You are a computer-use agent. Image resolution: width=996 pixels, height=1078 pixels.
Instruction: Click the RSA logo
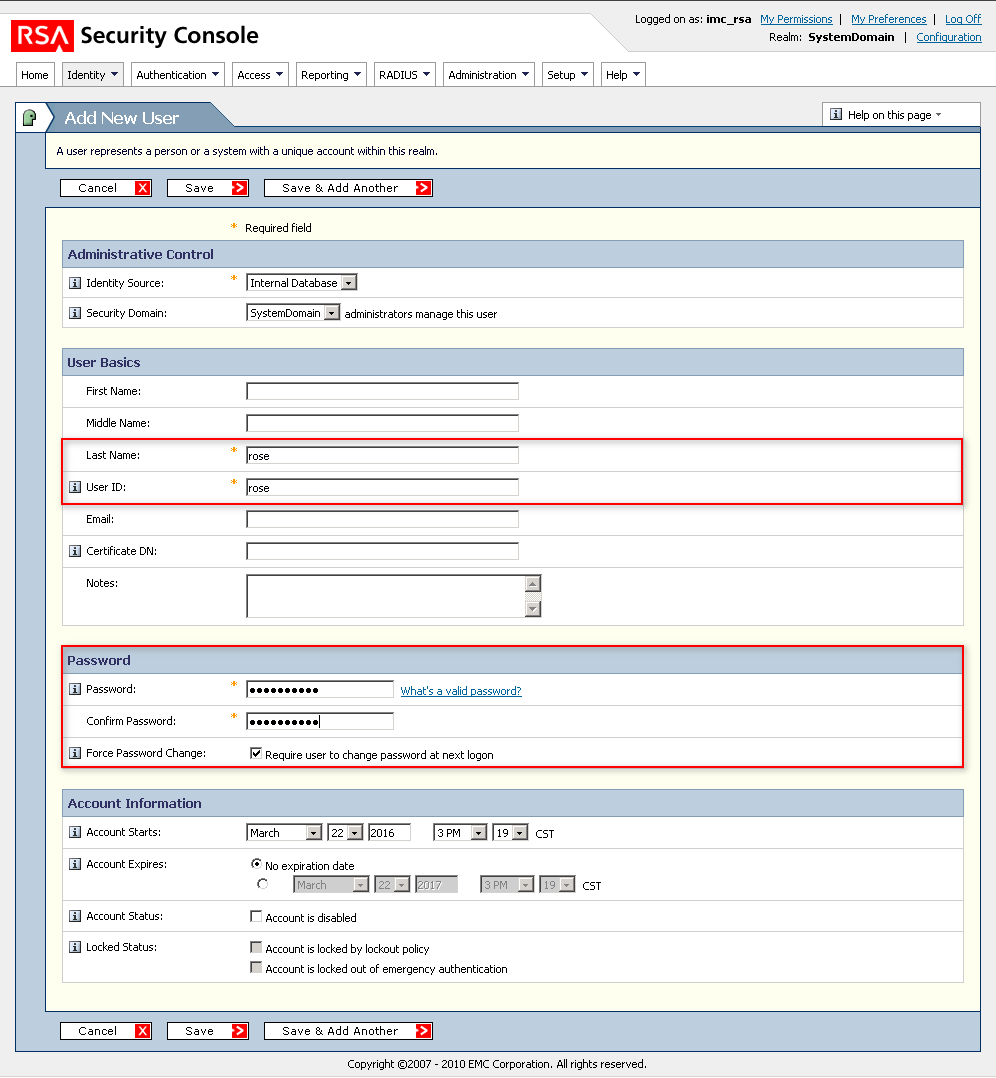[x=42, y=36]
